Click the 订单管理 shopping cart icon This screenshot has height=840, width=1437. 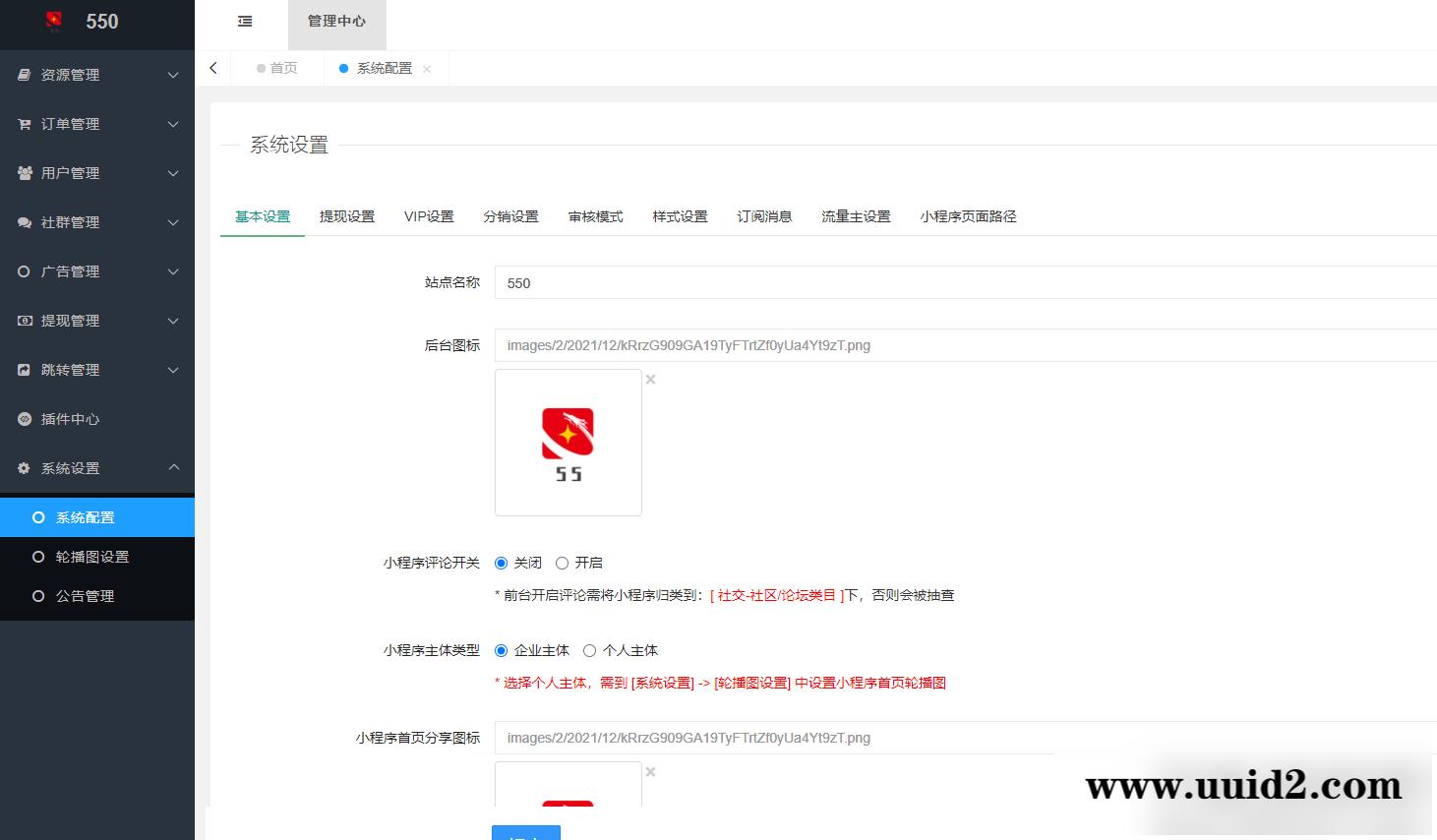point(24,124)
